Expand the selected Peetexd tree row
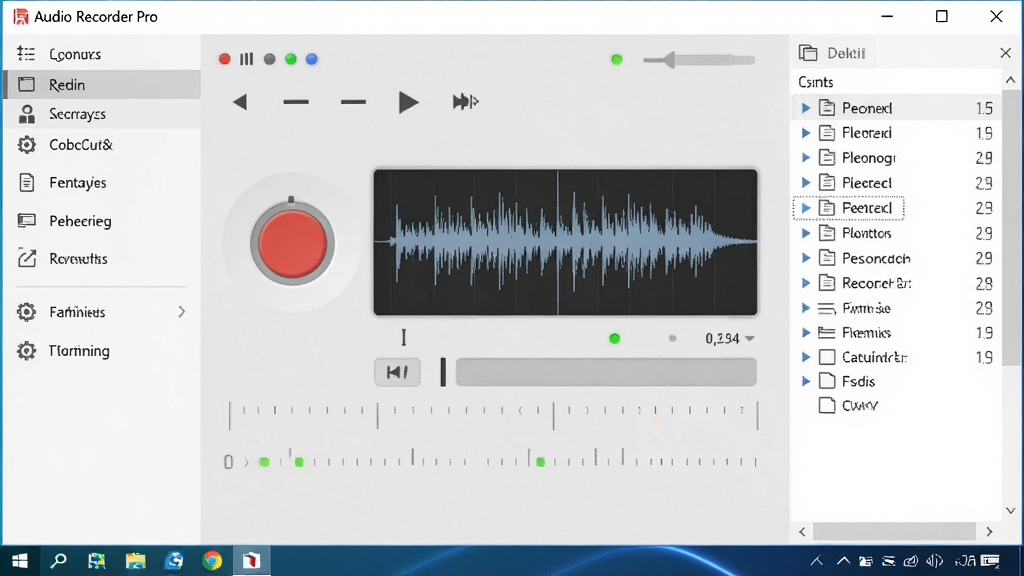This screenshot has width=1024, height=576. [x=806, y=208]
